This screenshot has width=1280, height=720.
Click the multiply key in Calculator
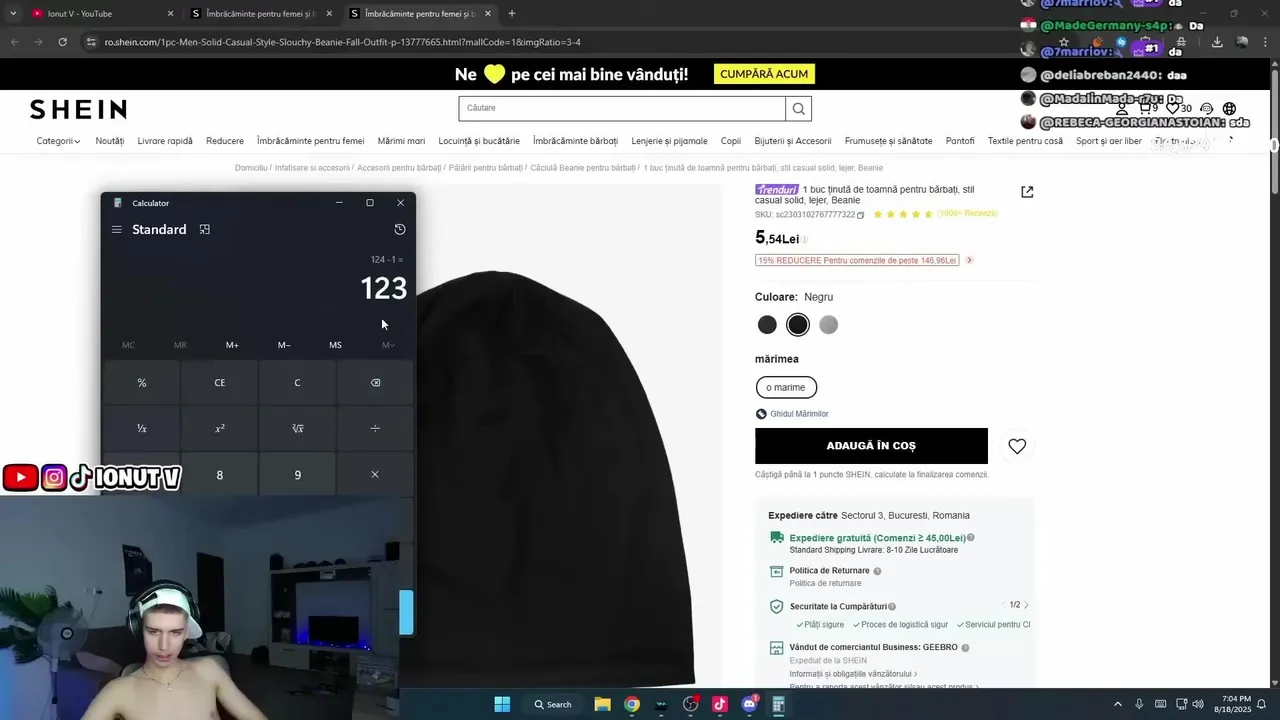coord(375,474)
